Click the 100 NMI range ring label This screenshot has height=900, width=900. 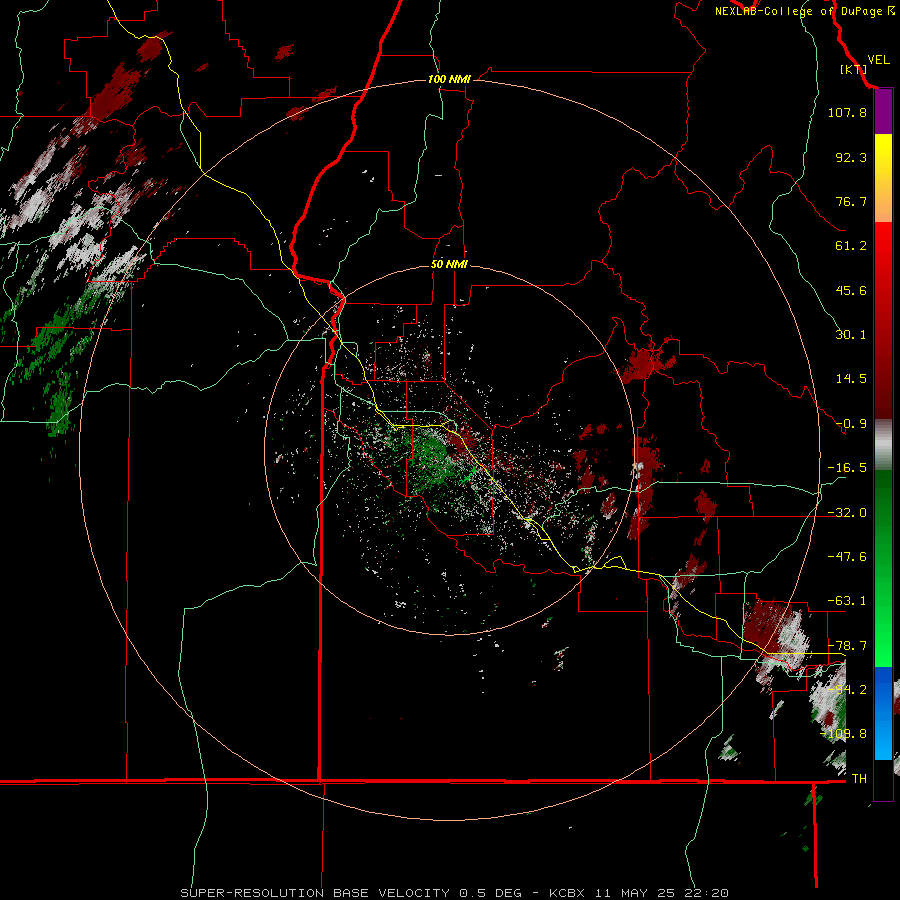tap(449, 79)
